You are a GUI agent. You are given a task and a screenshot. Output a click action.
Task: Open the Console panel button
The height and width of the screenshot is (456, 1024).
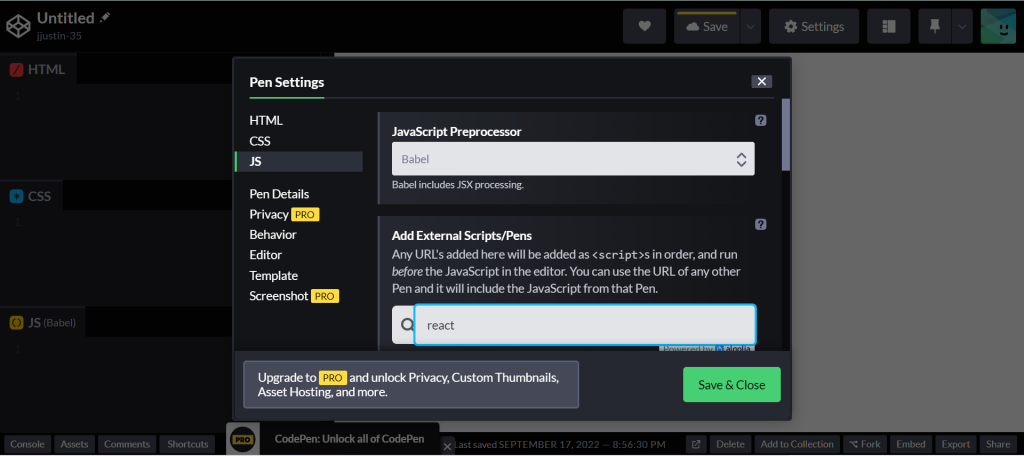(x=27, y=444)
